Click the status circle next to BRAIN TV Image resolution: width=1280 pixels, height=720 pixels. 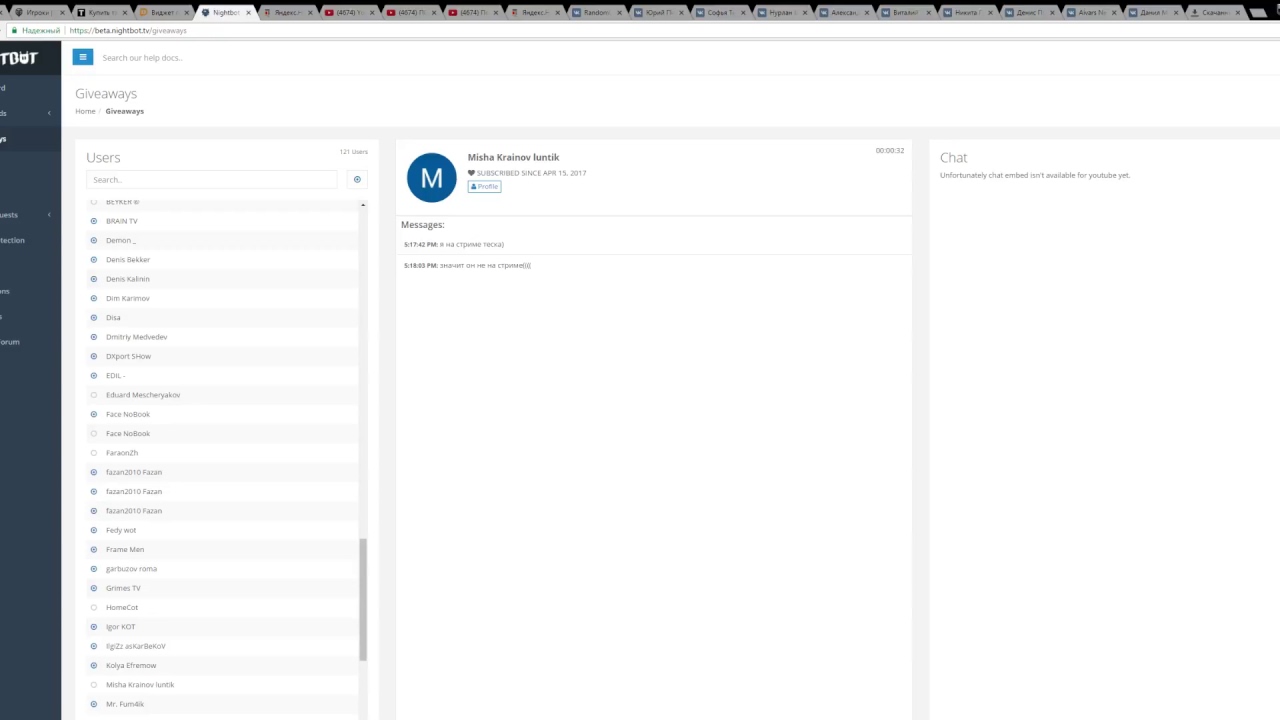pos(94,221)
